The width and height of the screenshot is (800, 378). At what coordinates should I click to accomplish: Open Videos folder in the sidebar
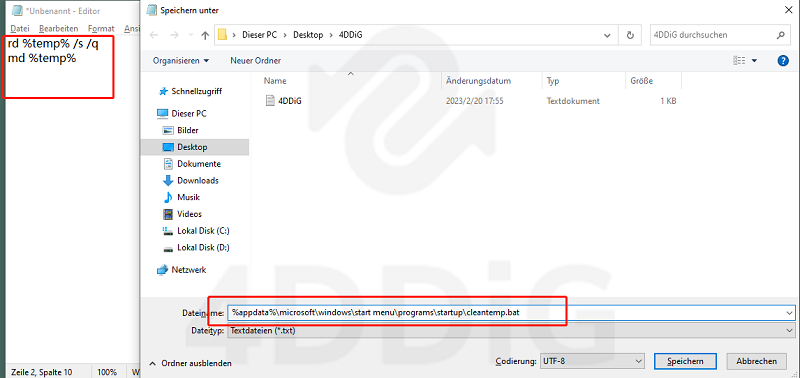189,214
